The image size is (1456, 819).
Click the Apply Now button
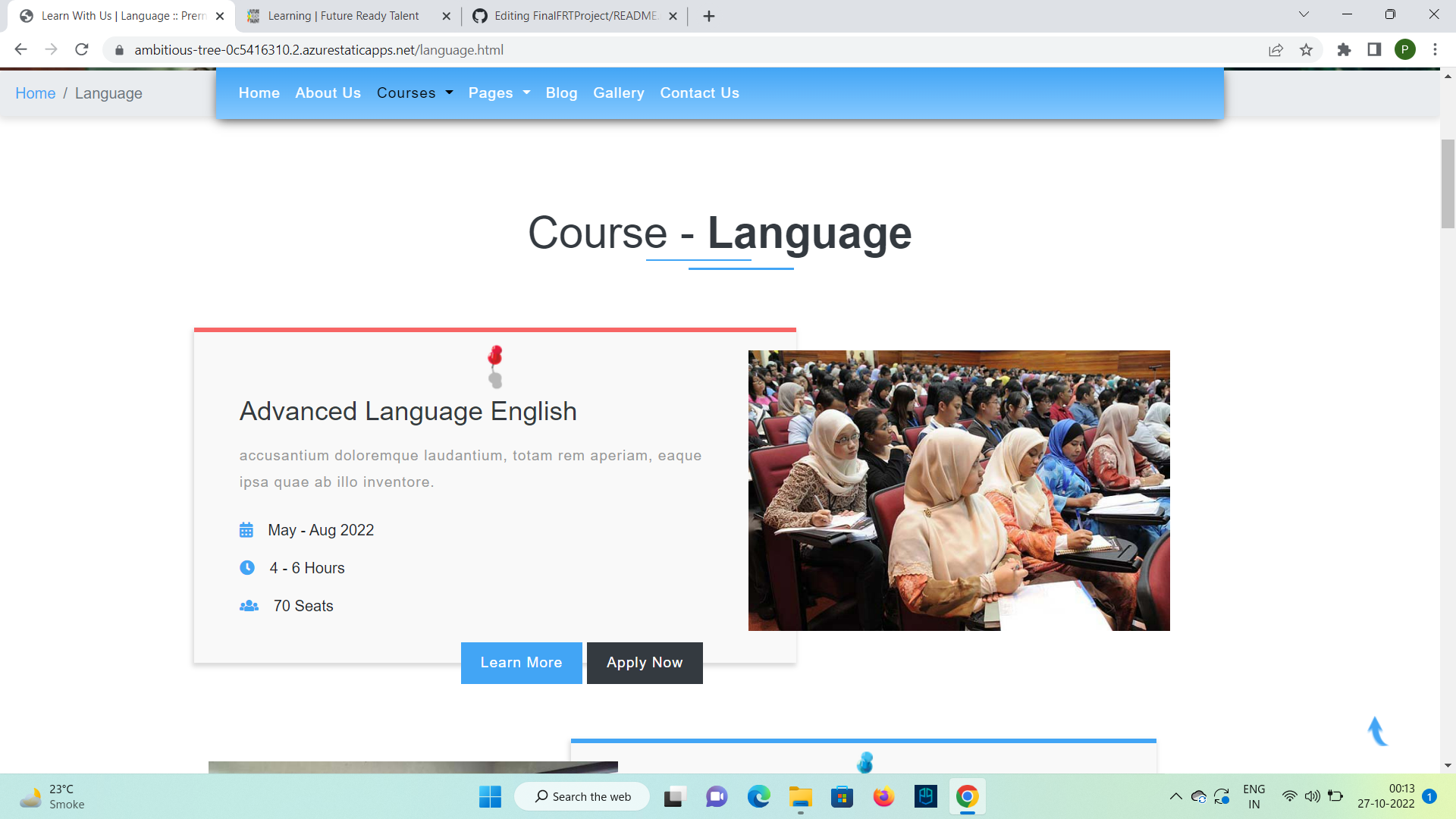(644, 662)
